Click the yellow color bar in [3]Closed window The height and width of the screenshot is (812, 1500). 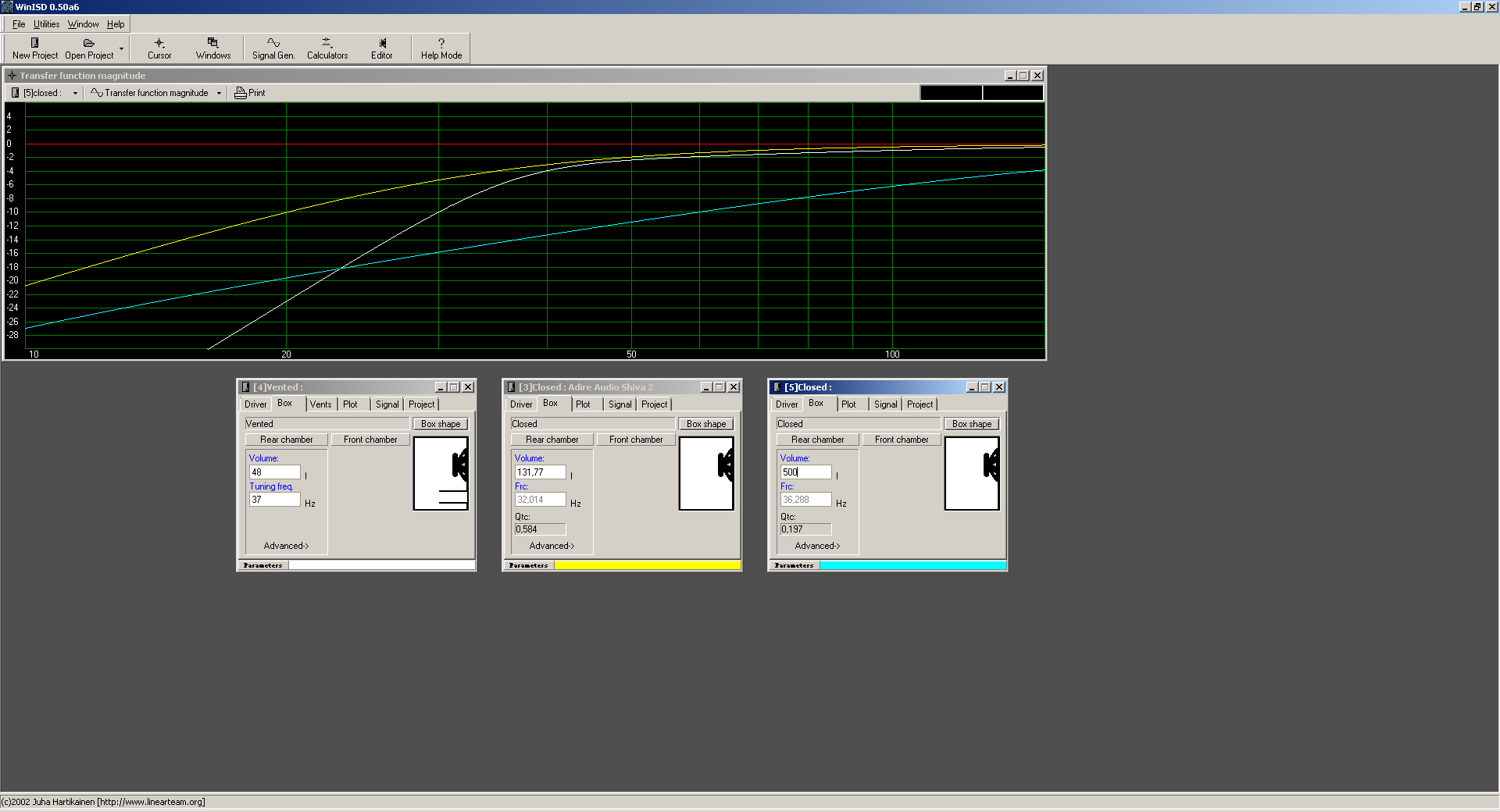pyautogui.click(x=647, y=565)
